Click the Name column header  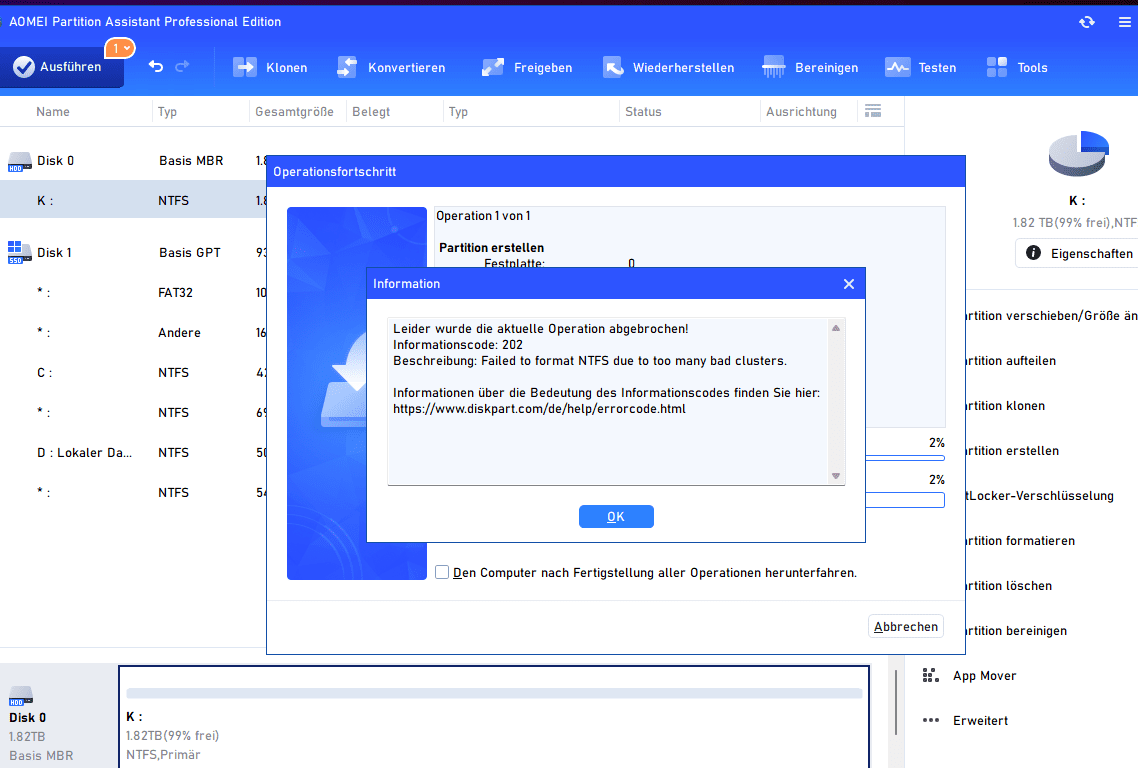pos(53,112)
